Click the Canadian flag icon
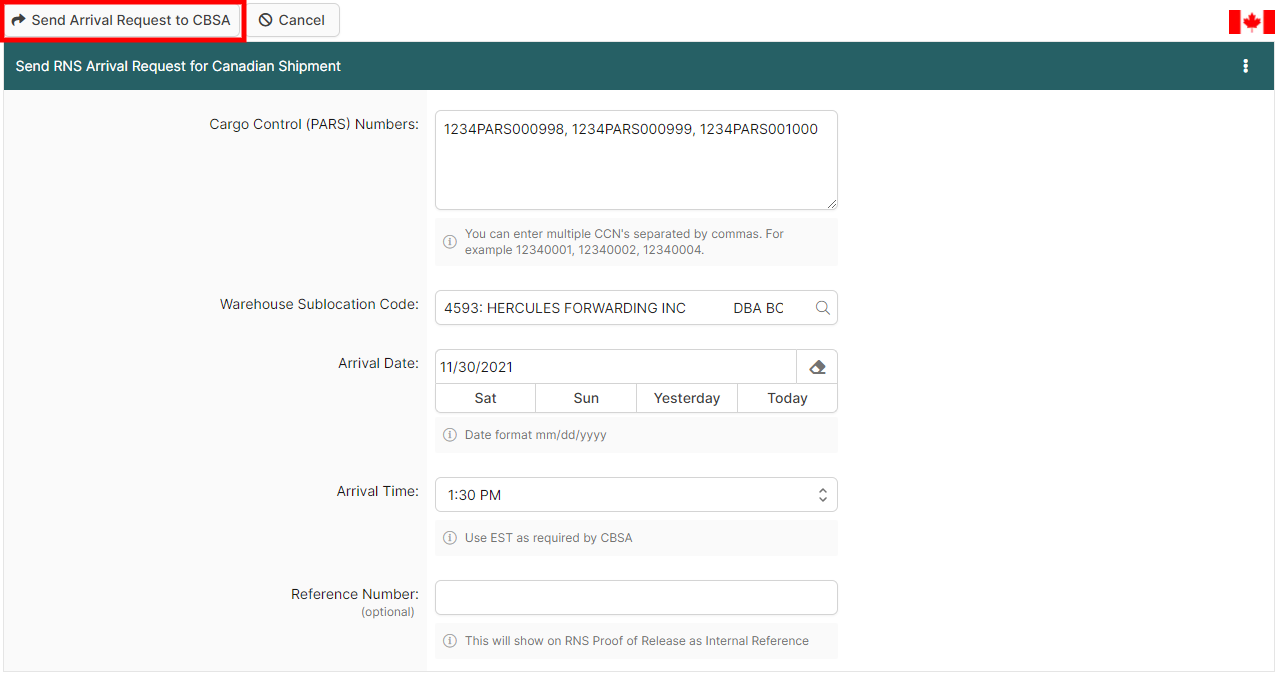1288x678 pixels. 1251,22
